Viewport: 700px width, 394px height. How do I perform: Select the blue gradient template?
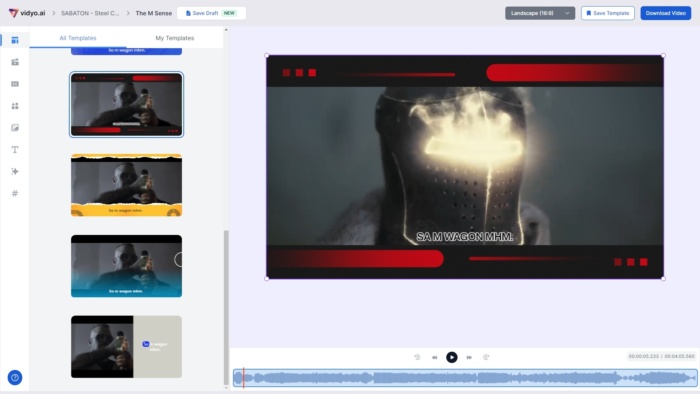pos(126,266)
